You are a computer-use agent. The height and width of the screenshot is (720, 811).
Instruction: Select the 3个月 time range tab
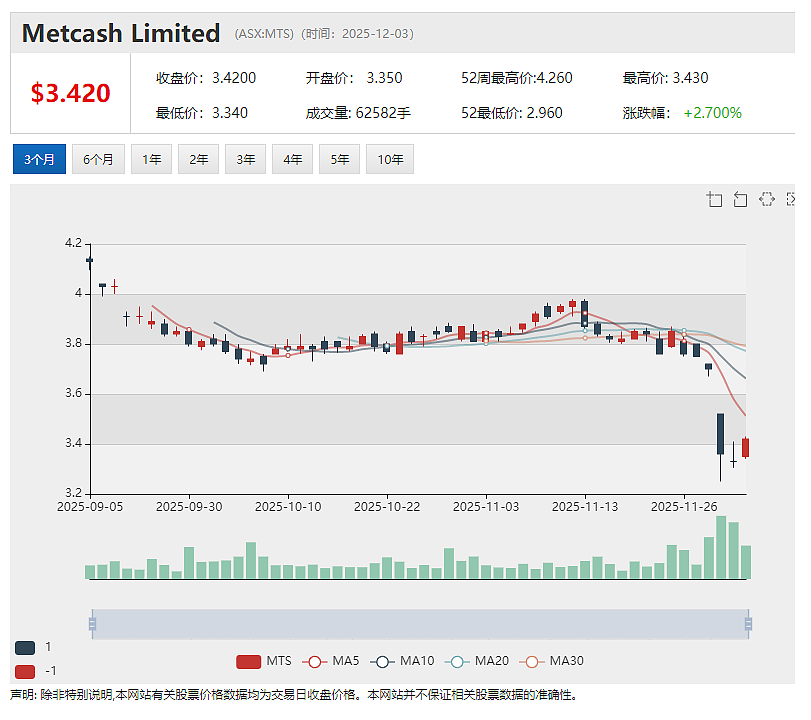tap(39, 159)
